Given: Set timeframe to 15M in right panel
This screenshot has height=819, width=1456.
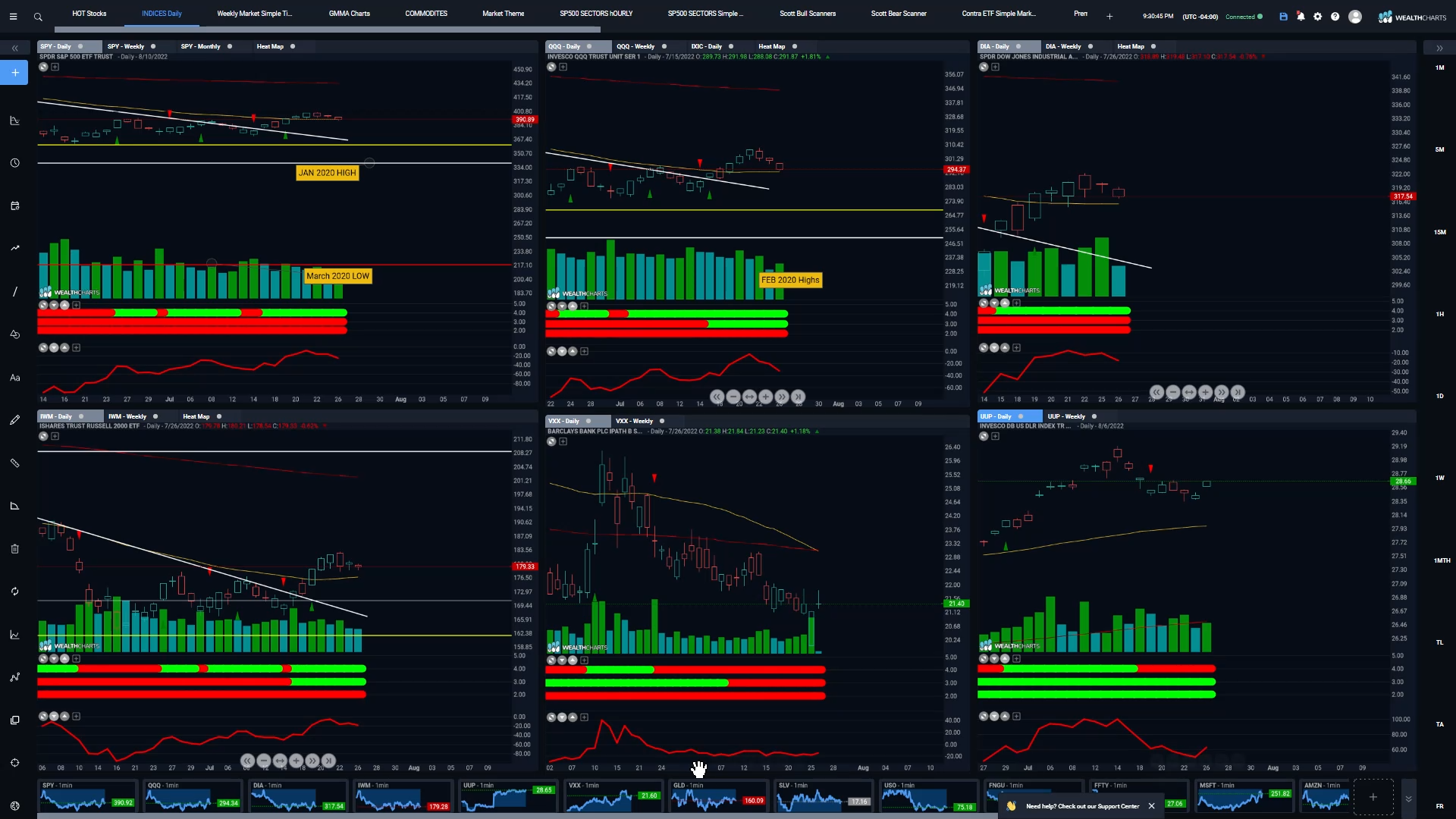Looking at the screenshot, I should pyautogui.click(x=1439, y=232).
